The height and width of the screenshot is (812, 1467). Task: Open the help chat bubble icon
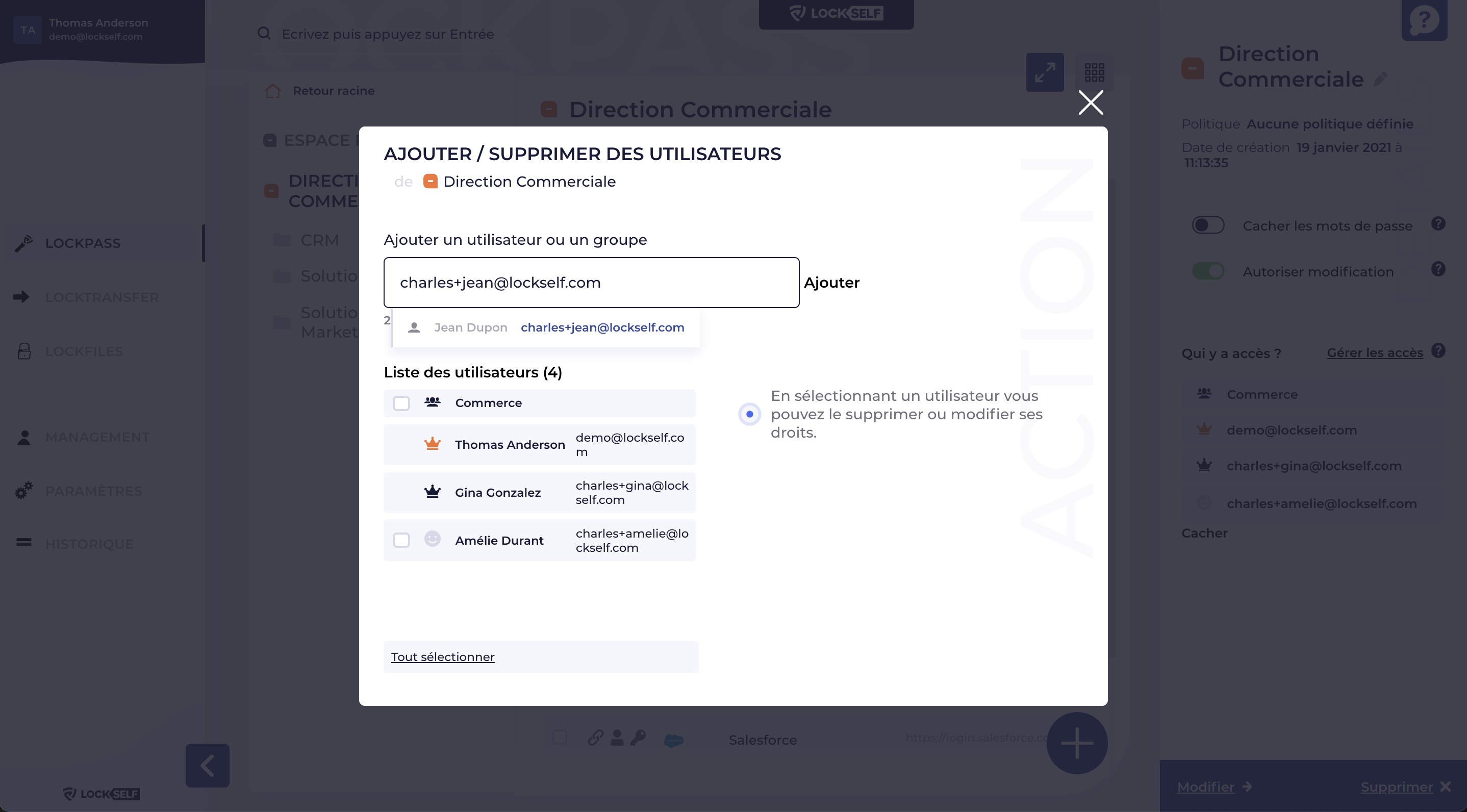coord(1424,20)
